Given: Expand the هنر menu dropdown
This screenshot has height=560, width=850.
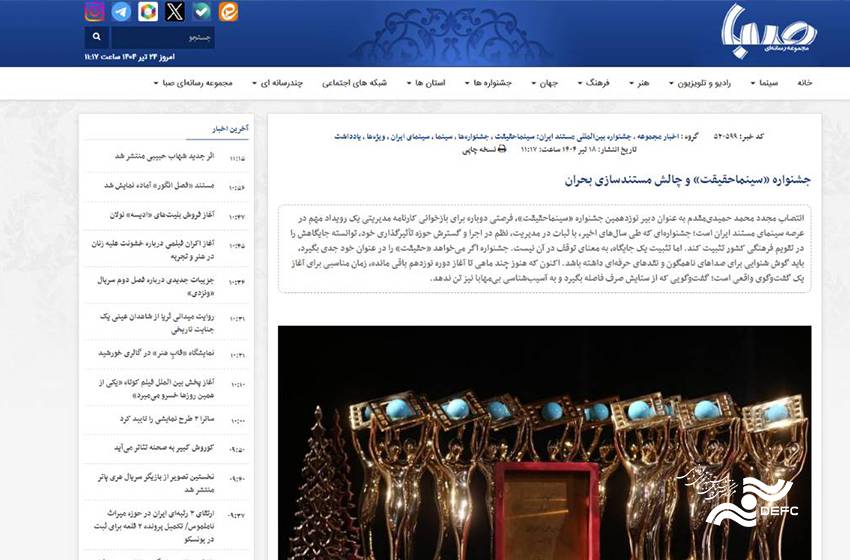Looking at the screenshot, I should 639,83.
